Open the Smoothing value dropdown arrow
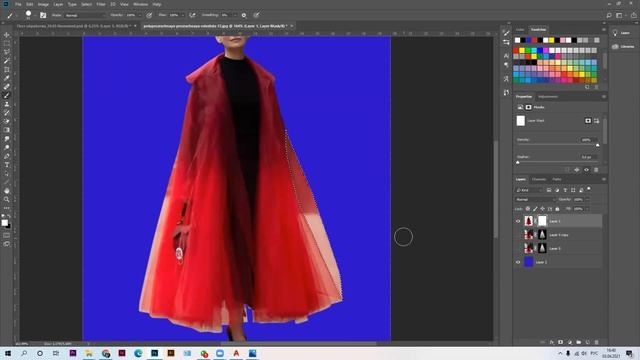This screenshot has width=640, height=360. pos(235,15)
